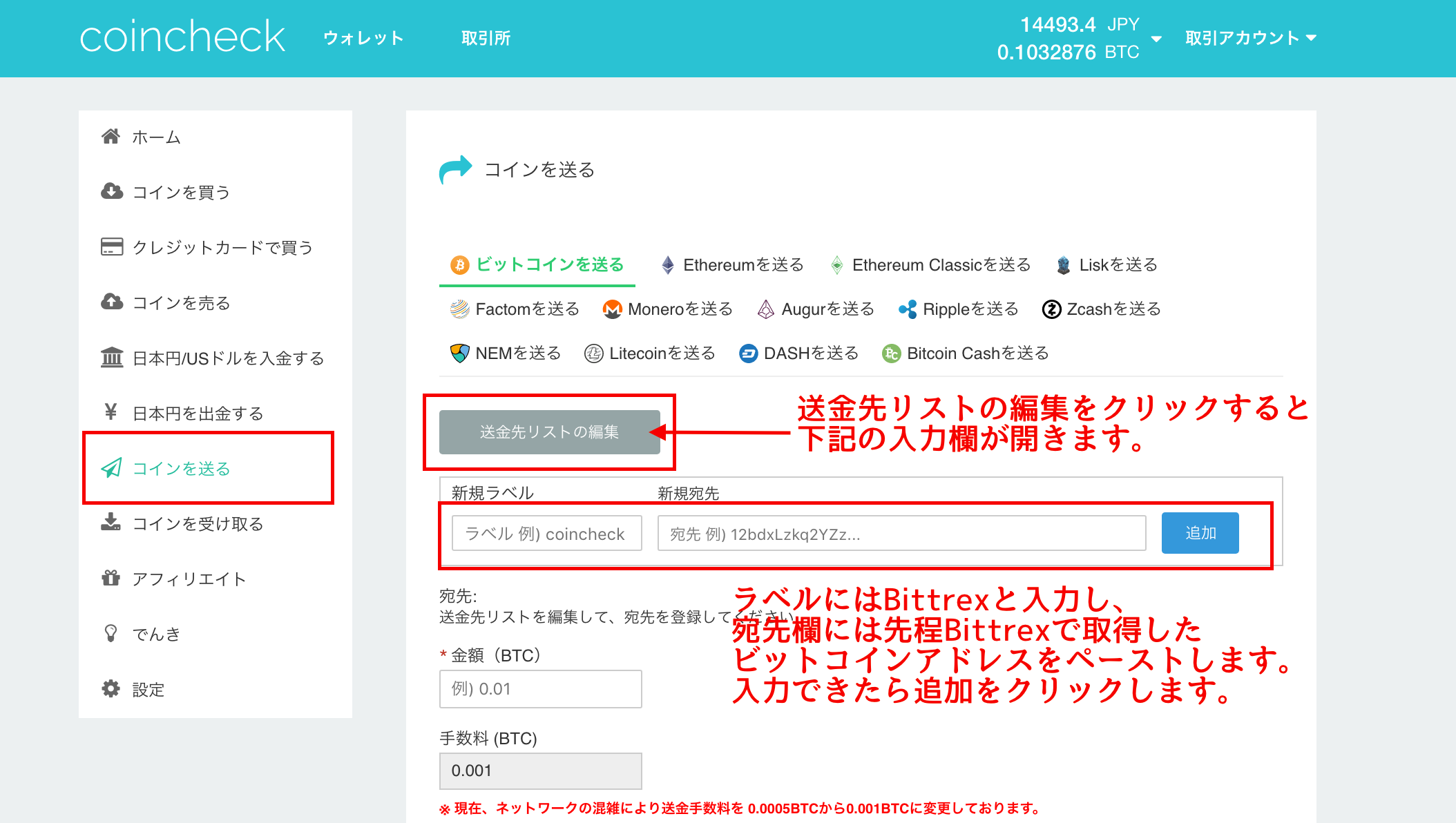Focus the 新規ラベル input field
Screen dimensions: 1456x823
(547, 533)
